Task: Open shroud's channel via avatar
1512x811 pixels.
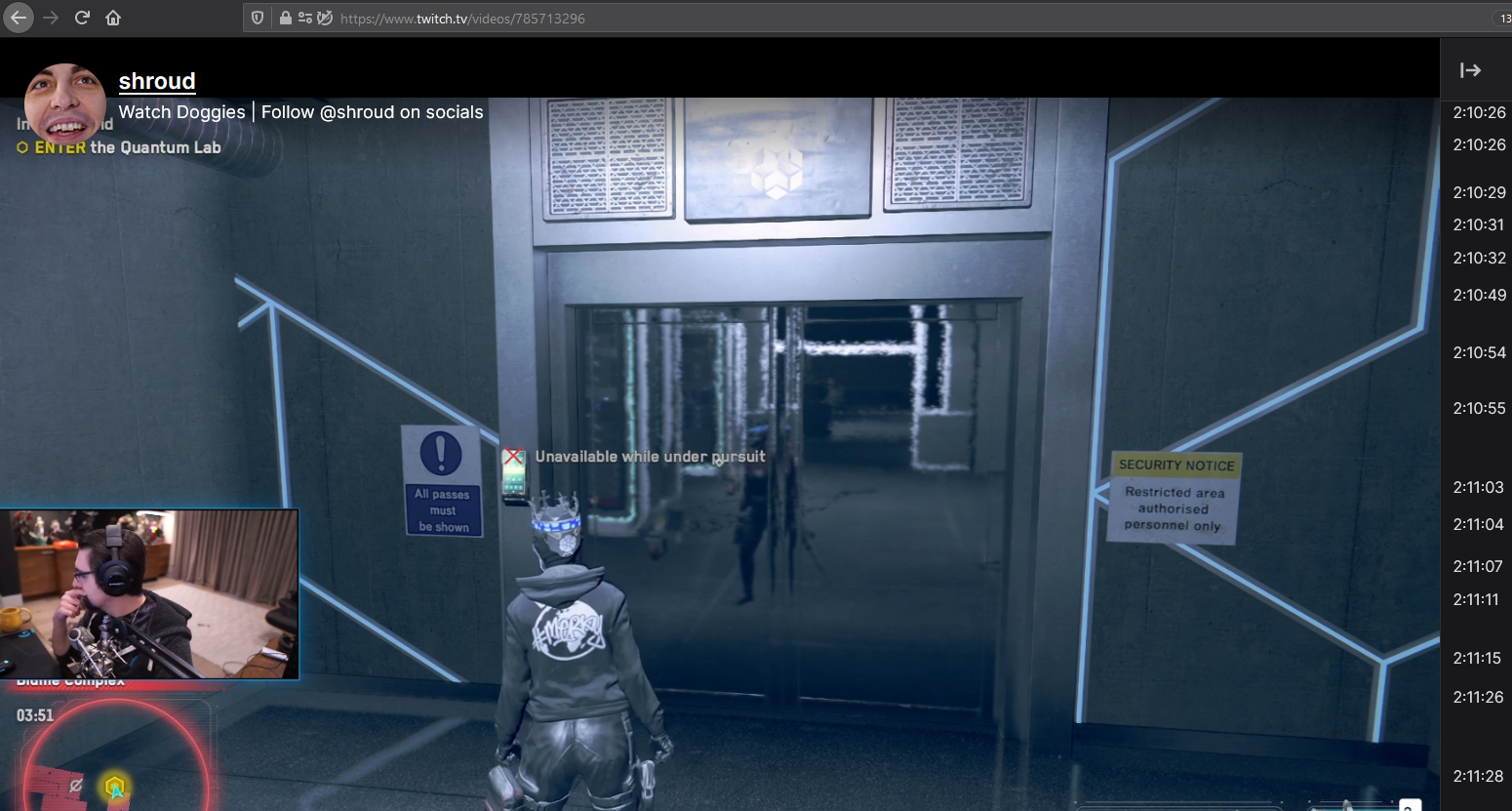Action: [x=64, y=103]
